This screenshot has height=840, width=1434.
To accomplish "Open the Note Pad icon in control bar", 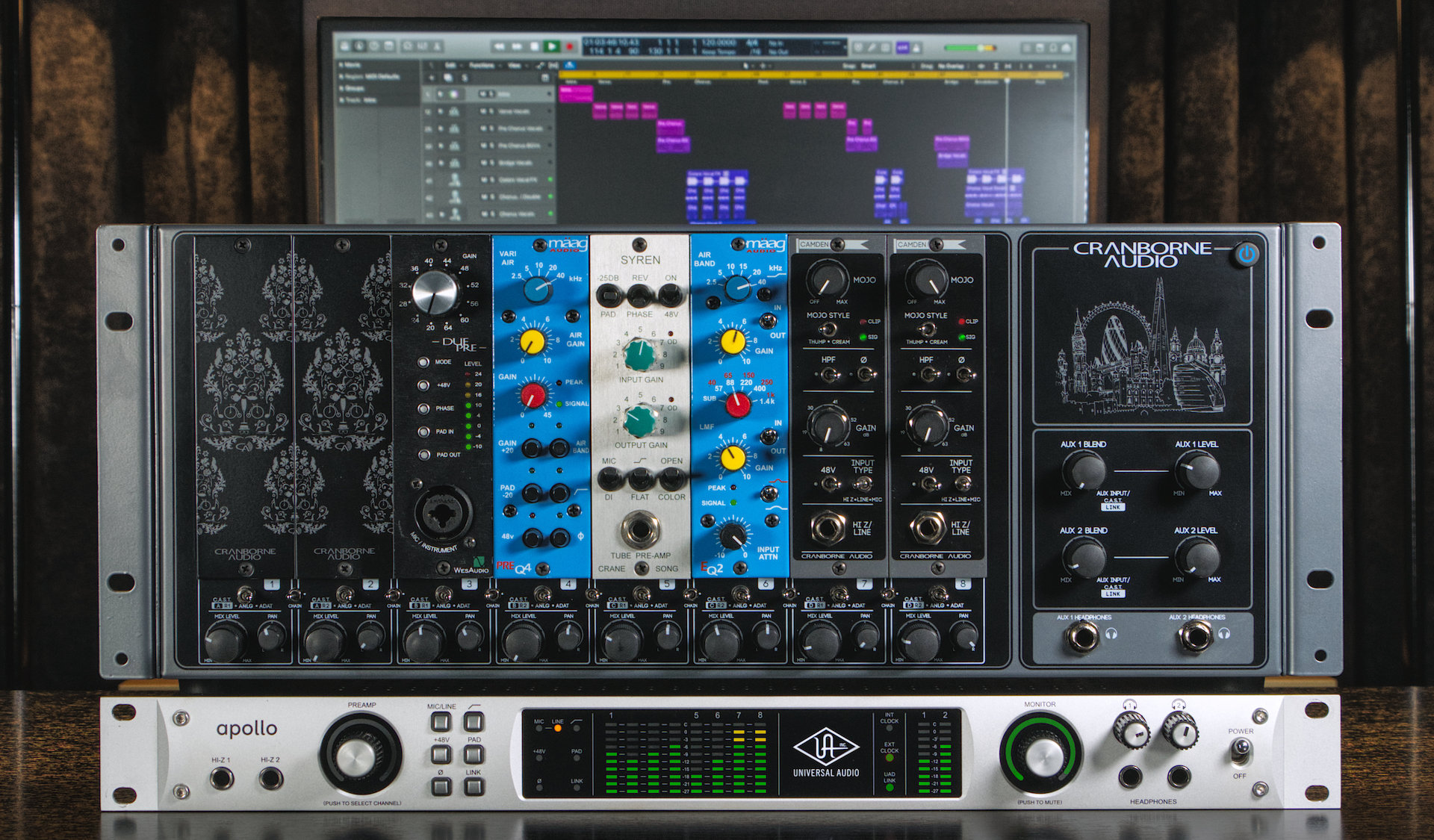I will [x=1040, y=48].
